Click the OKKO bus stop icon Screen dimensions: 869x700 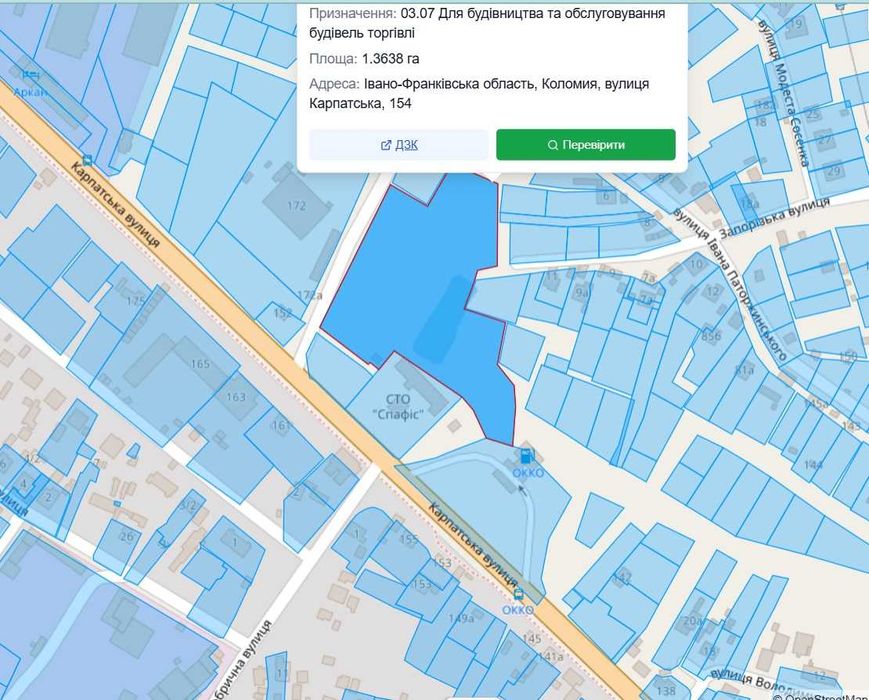pyautogui.click(x=518, y=595)
